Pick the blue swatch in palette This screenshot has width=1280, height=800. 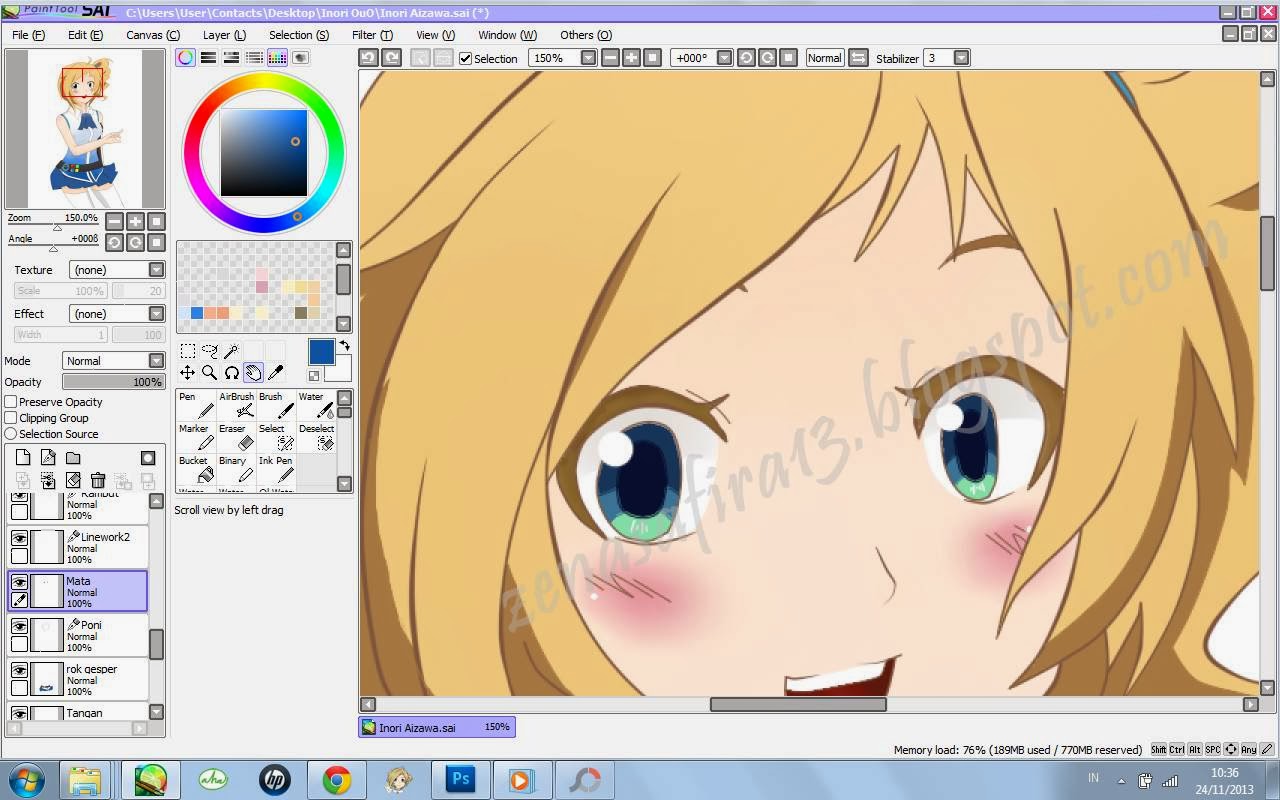pyautogui.click(x=197, y=313)
